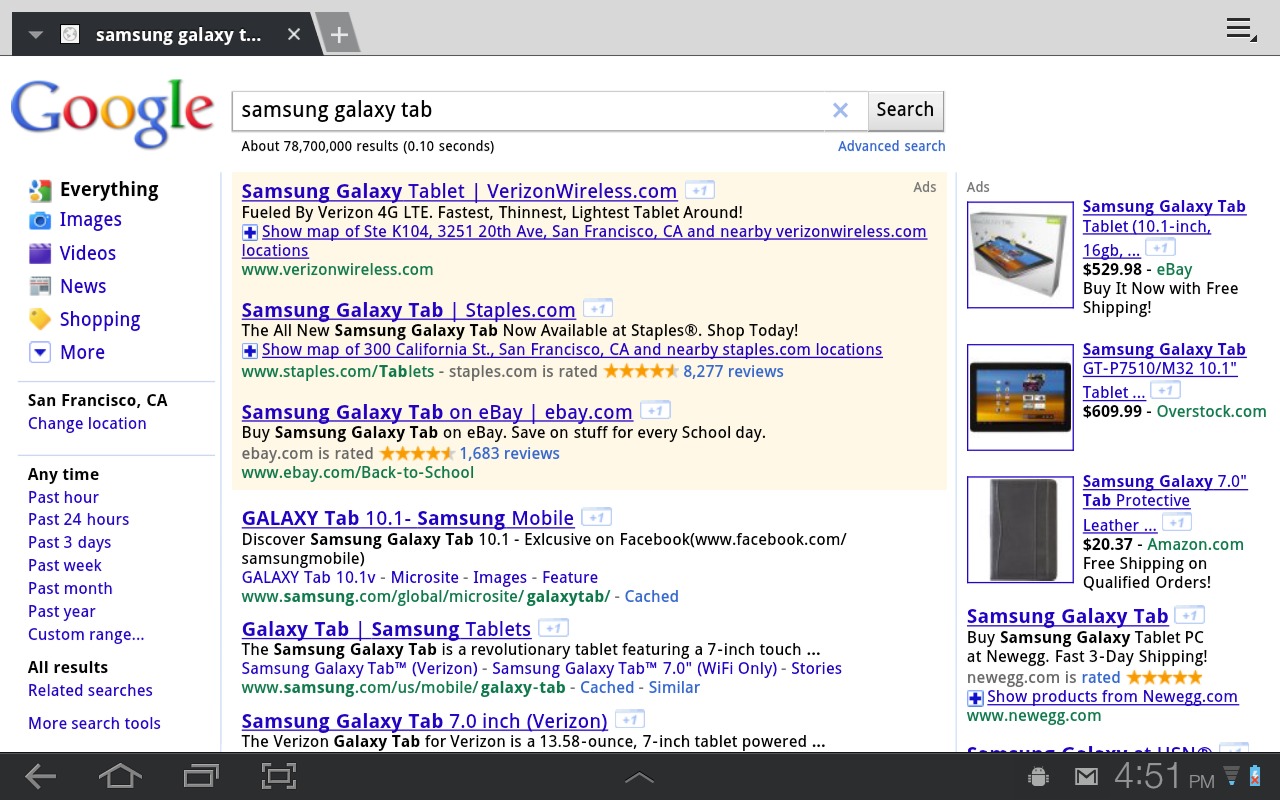Open Samsung Galaxy Tab 7.0 inch Verizon result
Screen dimensions: 1280x800
424,721
